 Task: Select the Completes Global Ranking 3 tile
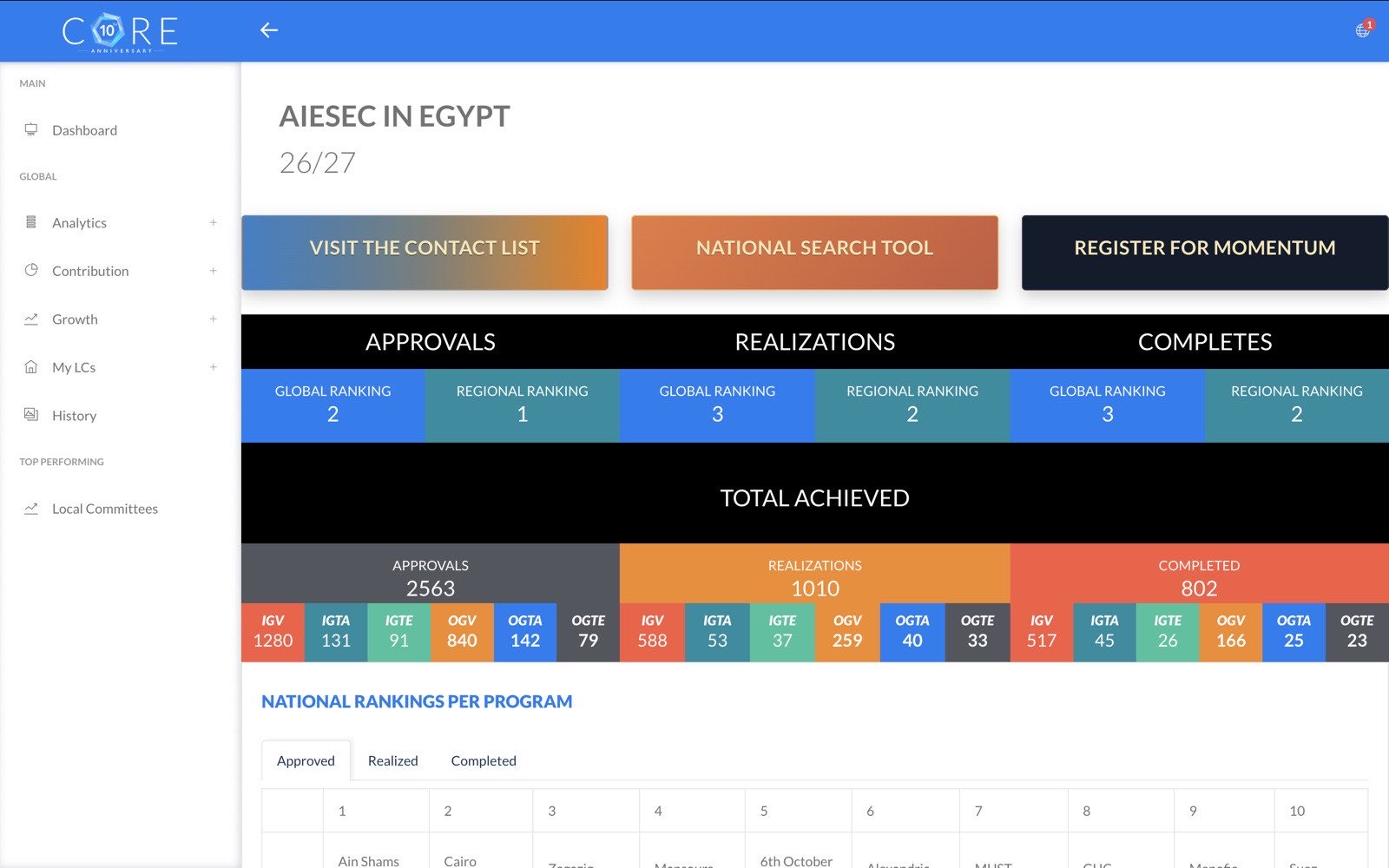tap(1108, 405)
